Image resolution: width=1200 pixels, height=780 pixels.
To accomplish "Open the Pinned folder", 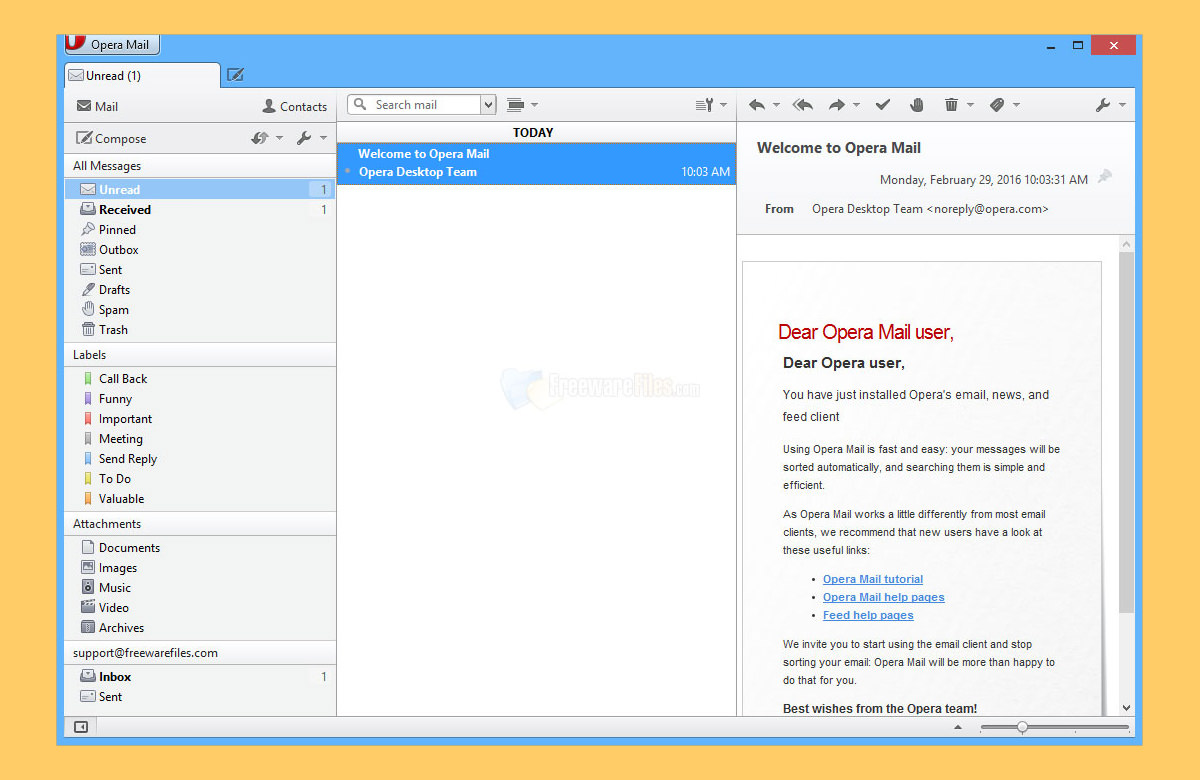I will (200, 230).
